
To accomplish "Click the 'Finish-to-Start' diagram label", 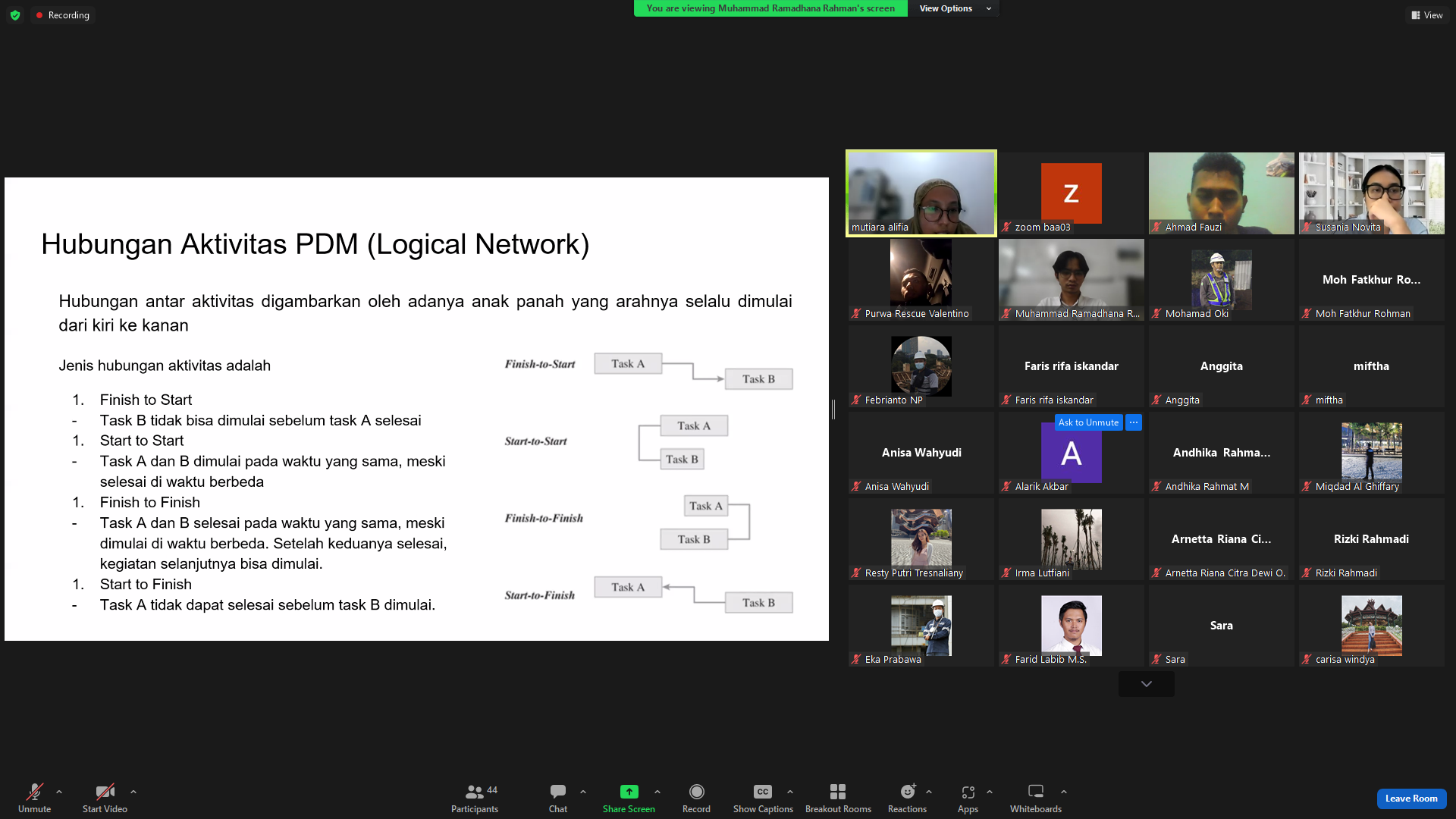I will pos(540,365).
